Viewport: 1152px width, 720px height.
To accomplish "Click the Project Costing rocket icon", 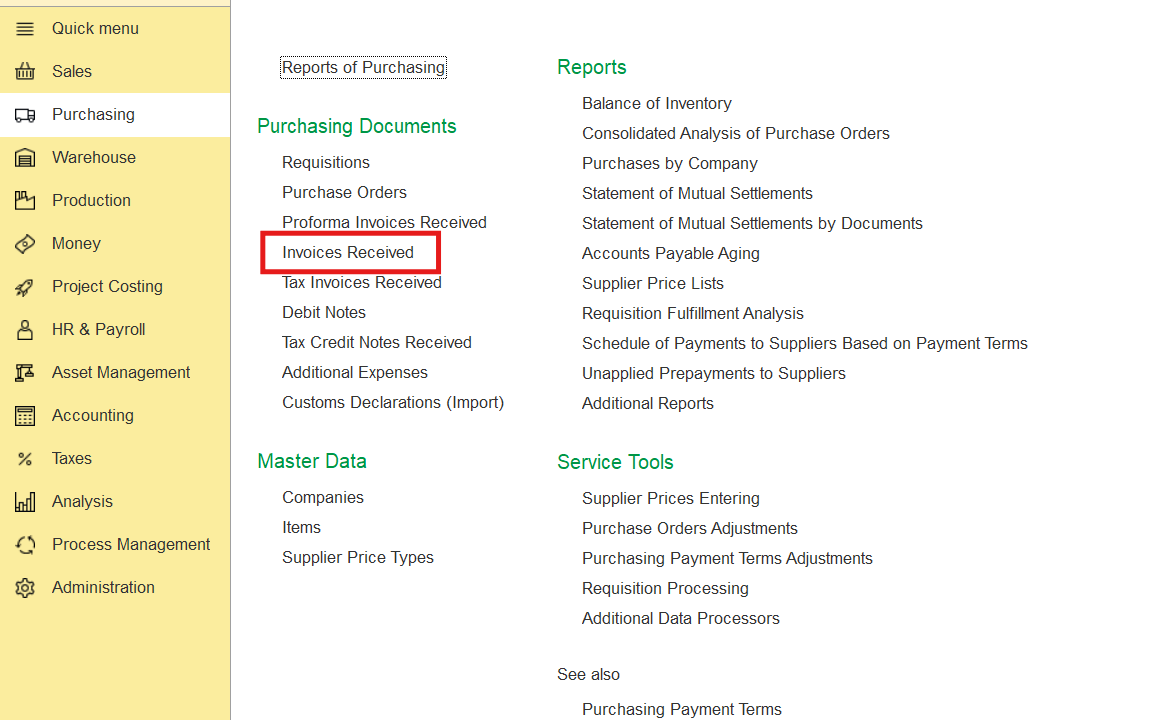I will coord(25,287).
